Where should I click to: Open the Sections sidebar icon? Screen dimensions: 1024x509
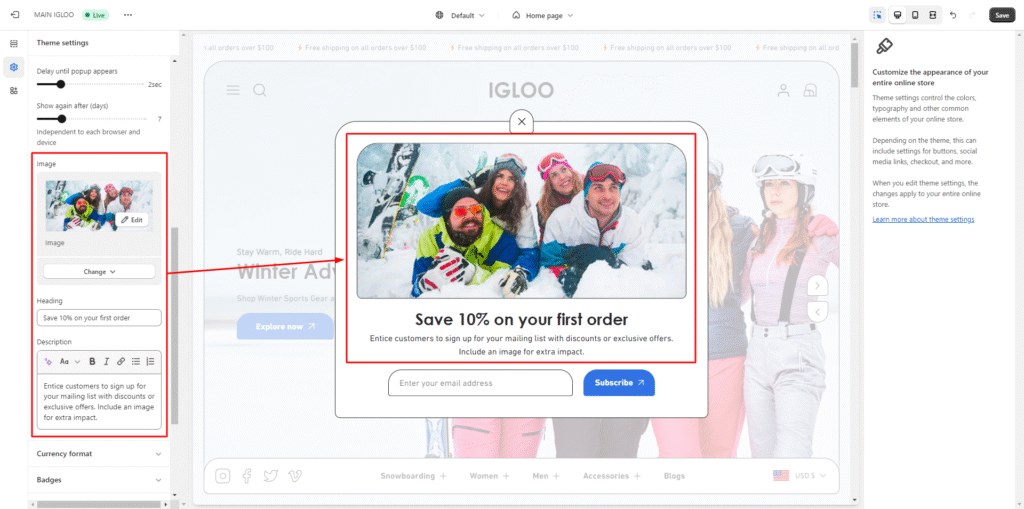(14, 43)
